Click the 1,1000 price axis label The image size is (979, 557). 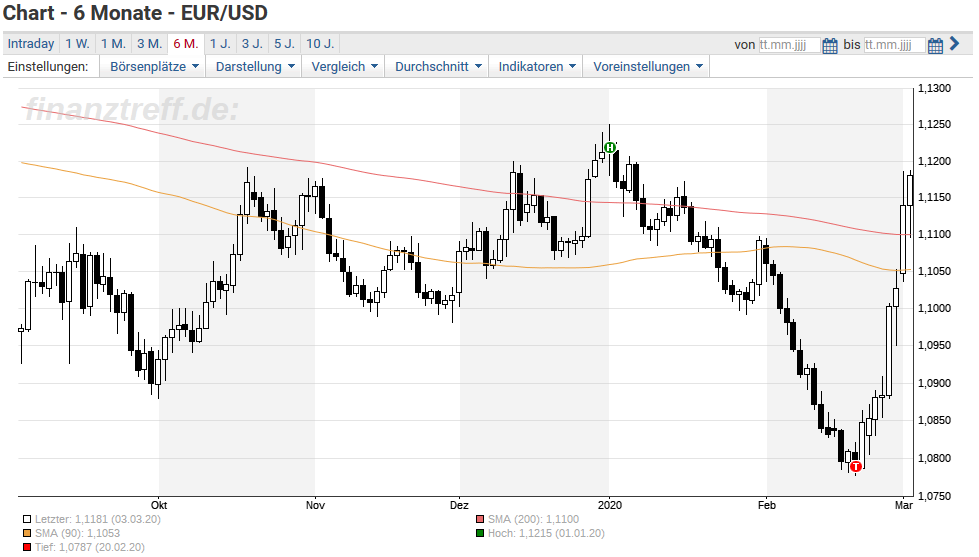point(934,308)
